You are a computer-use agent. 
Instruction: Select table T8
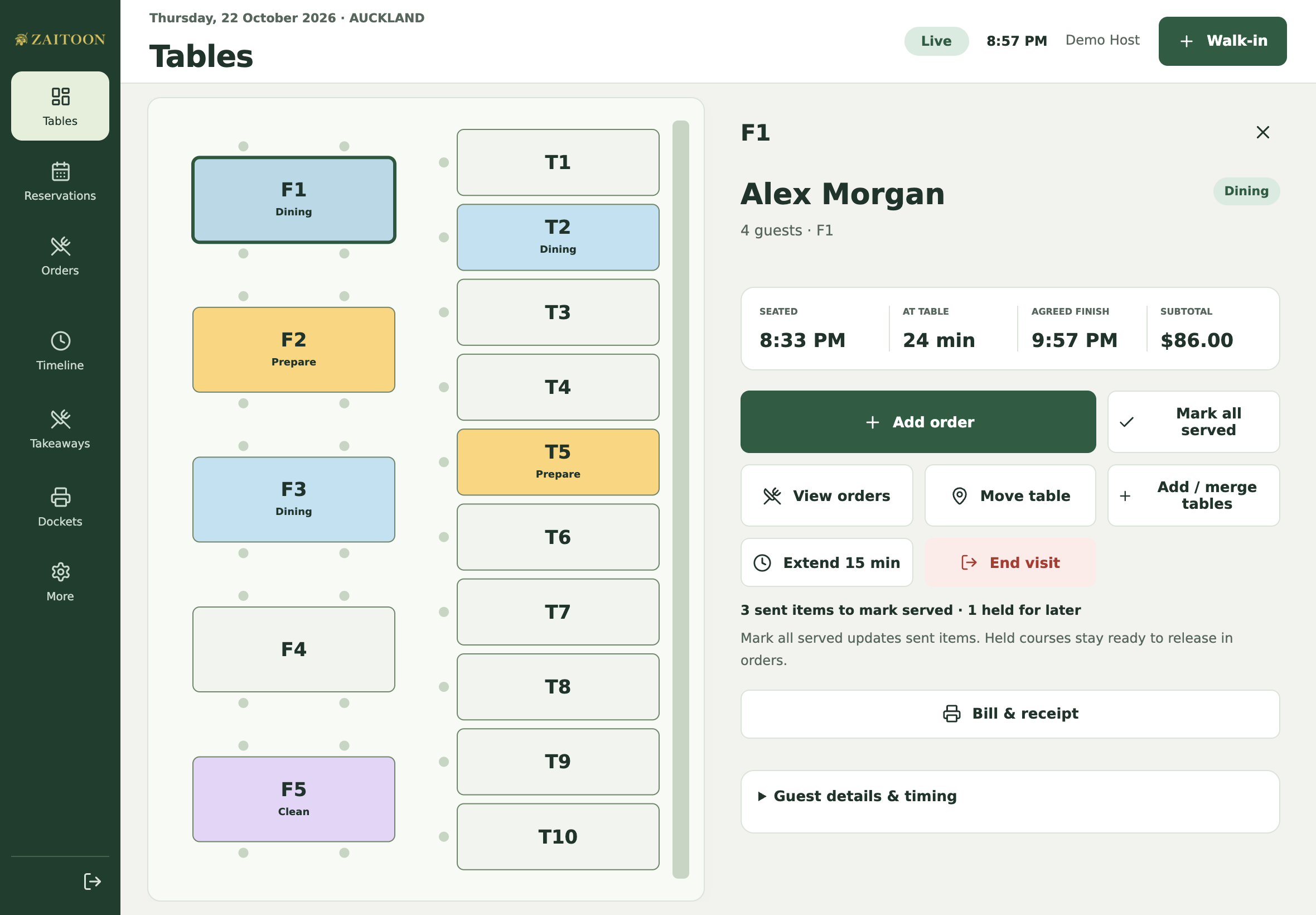click(558, 687)
